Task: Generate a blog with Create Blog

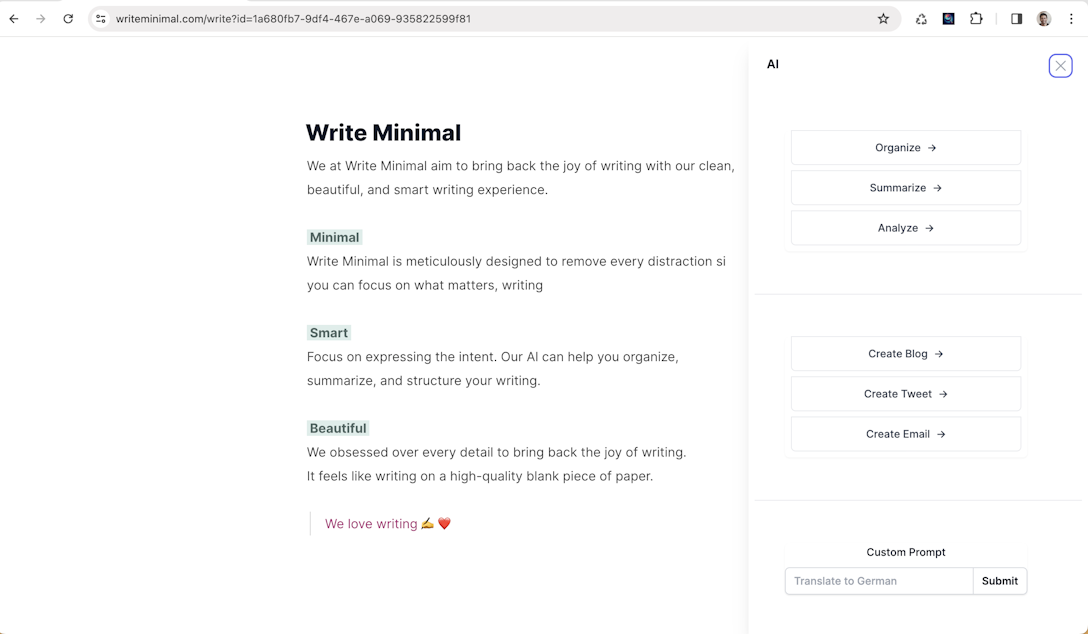Action: click(x=905, y=353)
